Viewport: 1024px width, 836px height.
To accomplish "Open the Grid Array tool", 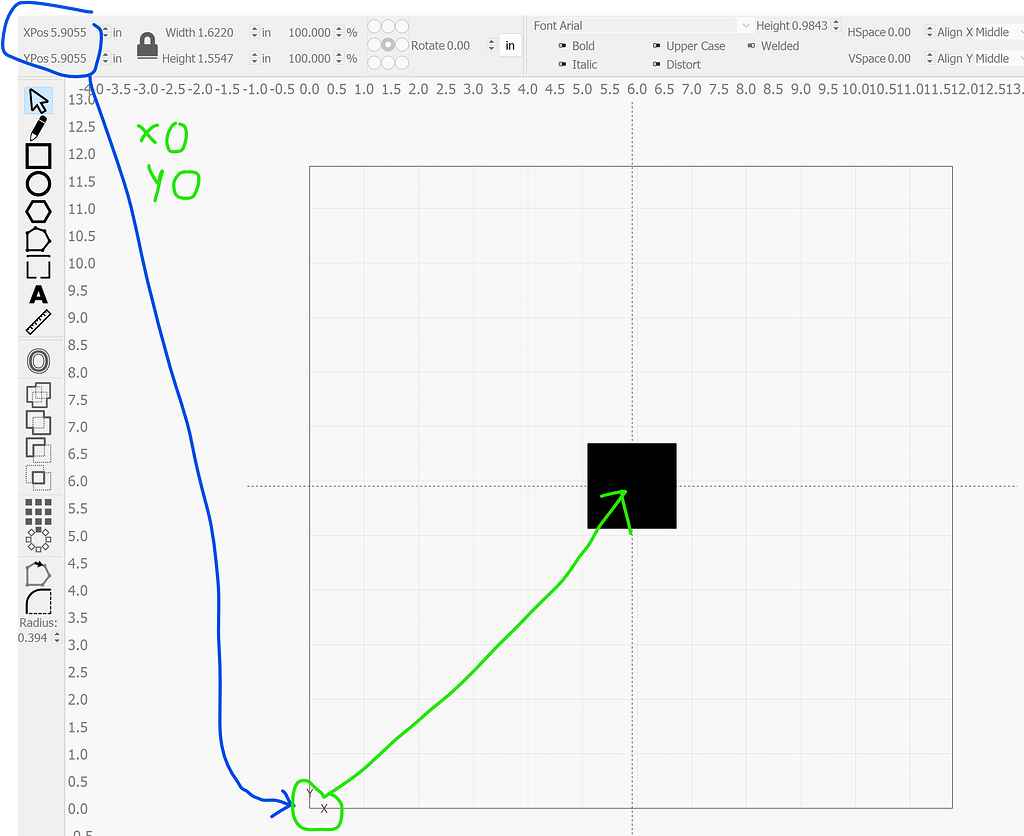I will point(38,510).
